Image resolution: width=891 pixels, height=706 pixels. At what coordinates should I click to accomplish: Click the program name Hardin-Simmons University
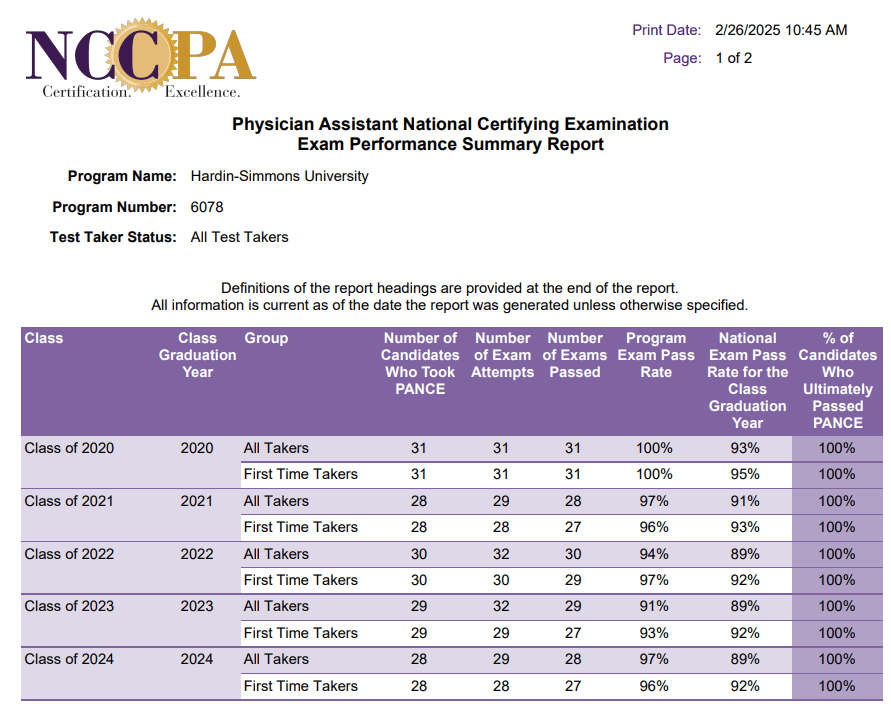279,177
